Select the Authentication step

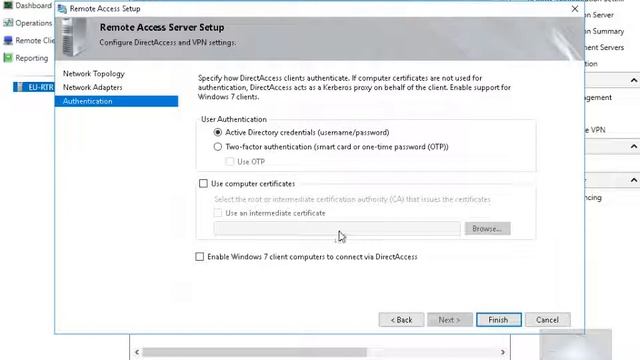pos(116,101)
